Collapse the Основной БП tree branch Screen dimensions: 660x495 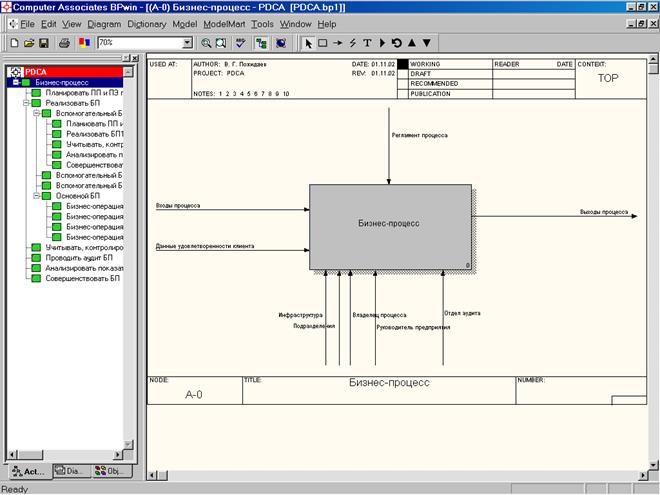(x=35, y=195)
